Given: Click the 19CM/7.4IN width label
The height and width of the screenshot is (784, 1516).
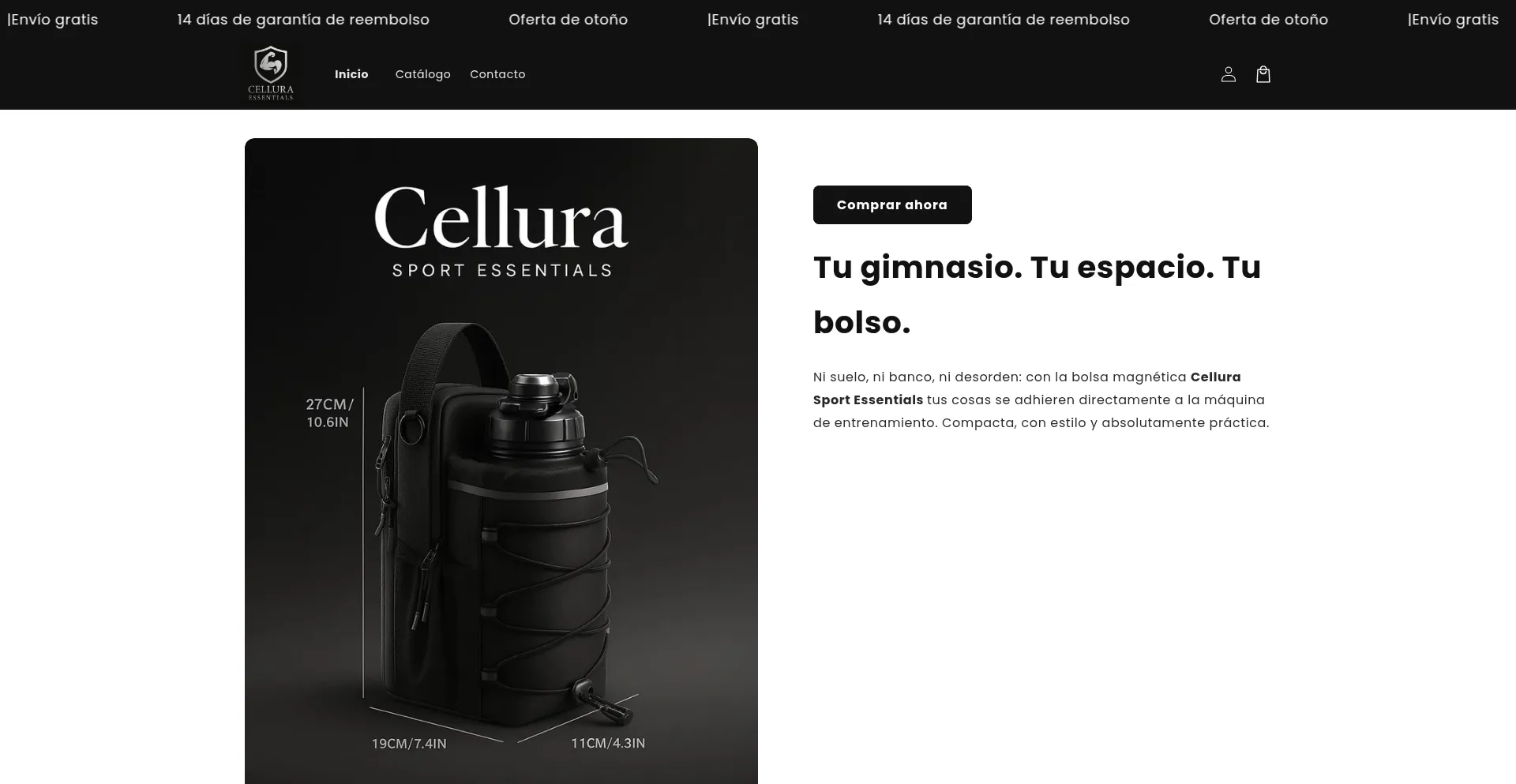Looking at the screenshot, I should tap(409, 744).
